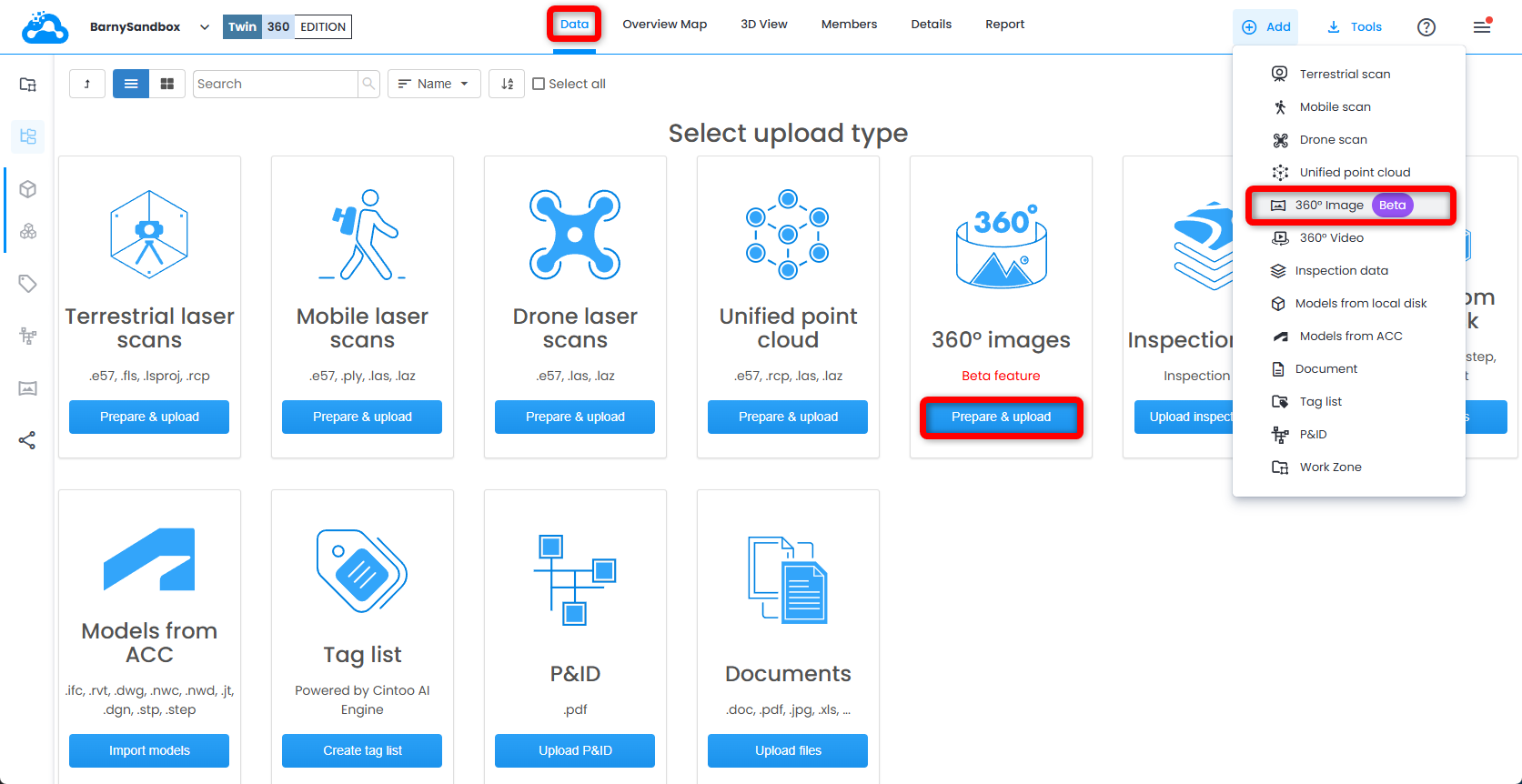Check the Select all checkbox

(539, 84)
